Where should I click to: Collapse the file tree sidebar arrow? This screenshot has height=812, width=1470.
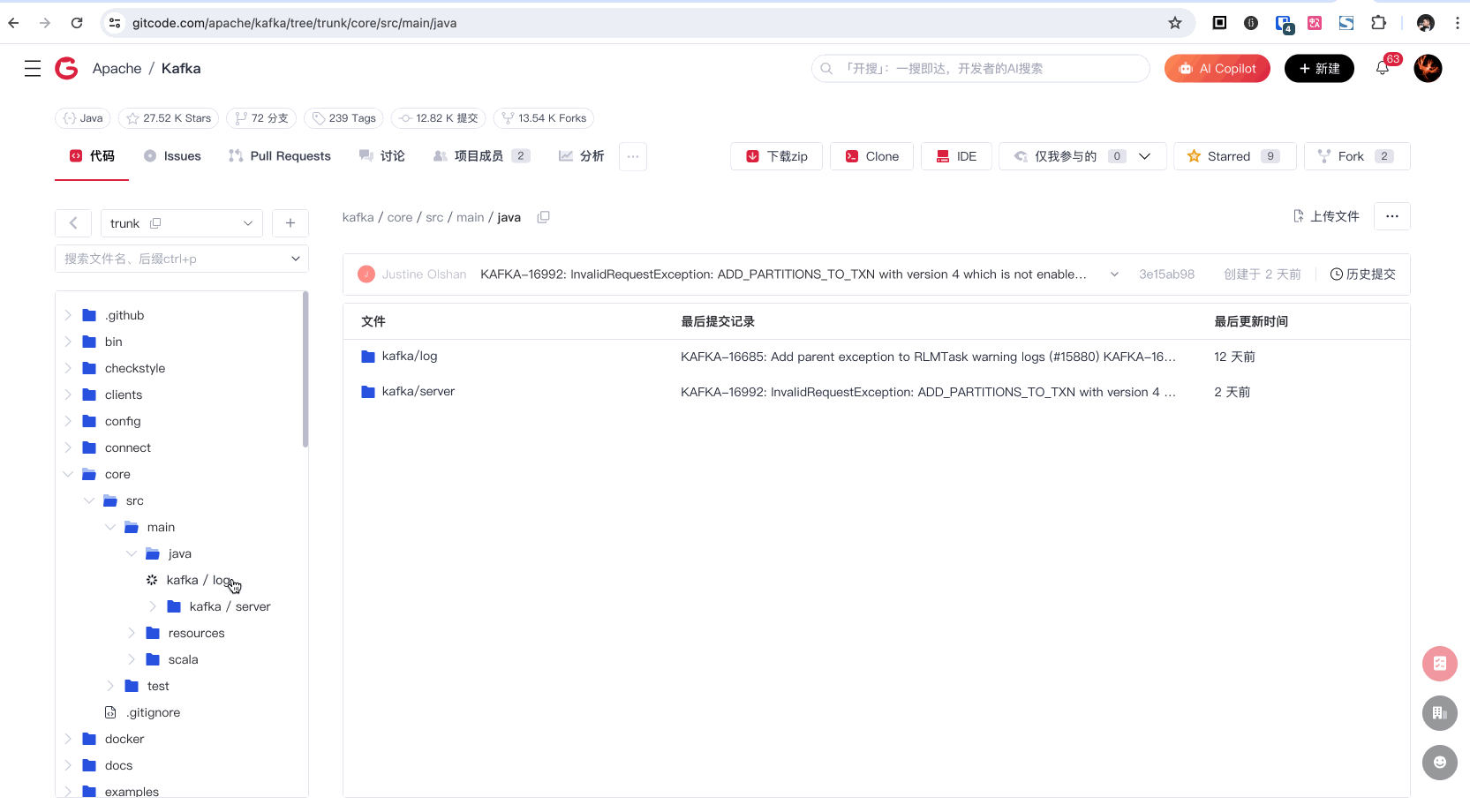[73, 223]
